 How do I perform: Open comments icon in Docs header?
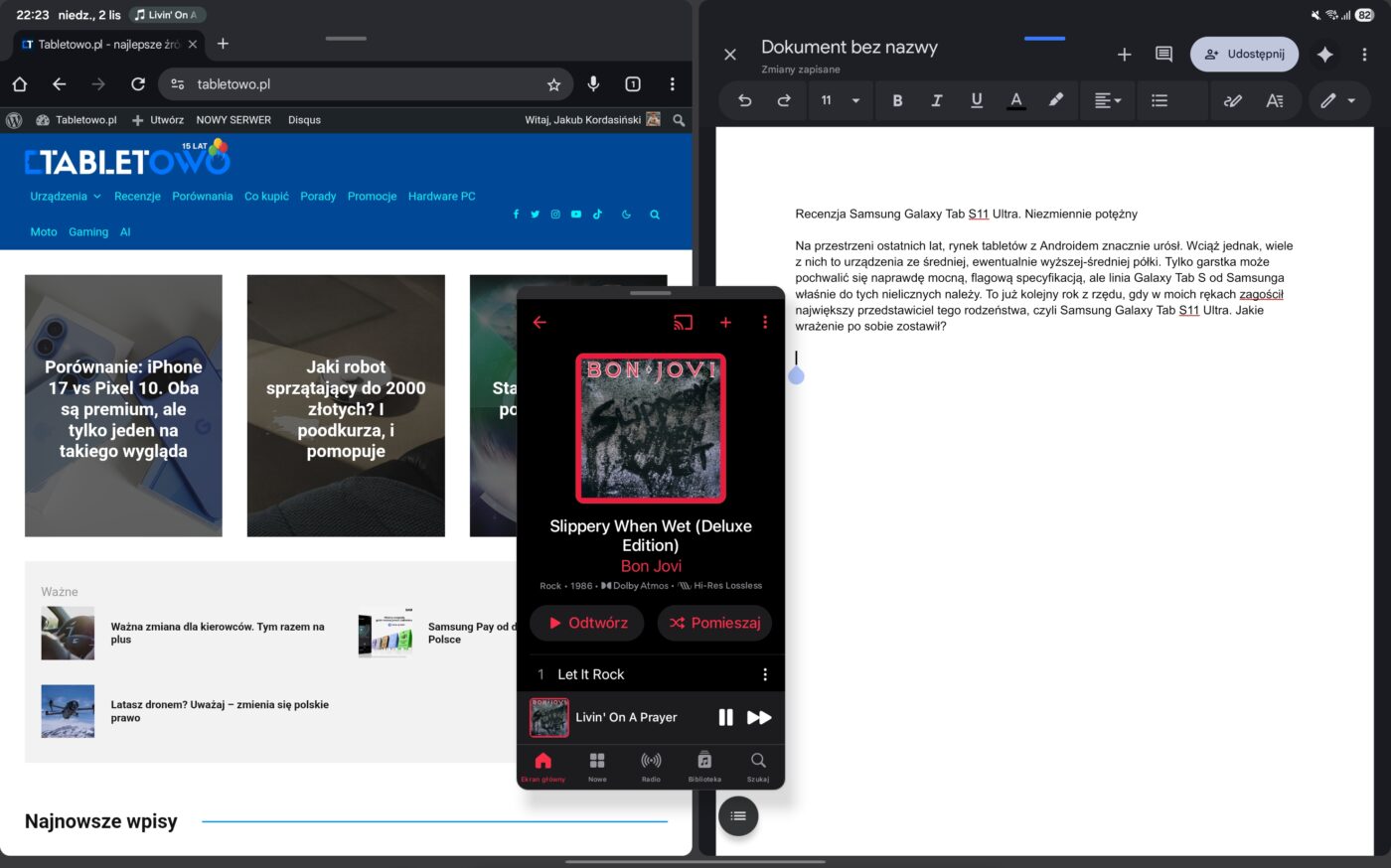click(x=1163, y=55)
